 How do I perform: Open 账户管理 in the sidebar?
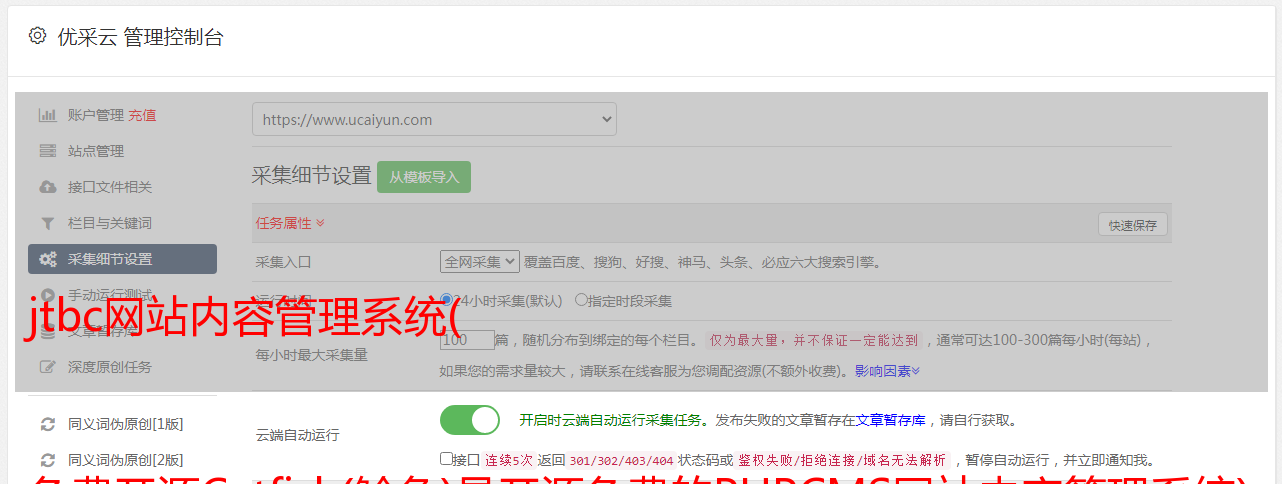(x=96, y=115)
